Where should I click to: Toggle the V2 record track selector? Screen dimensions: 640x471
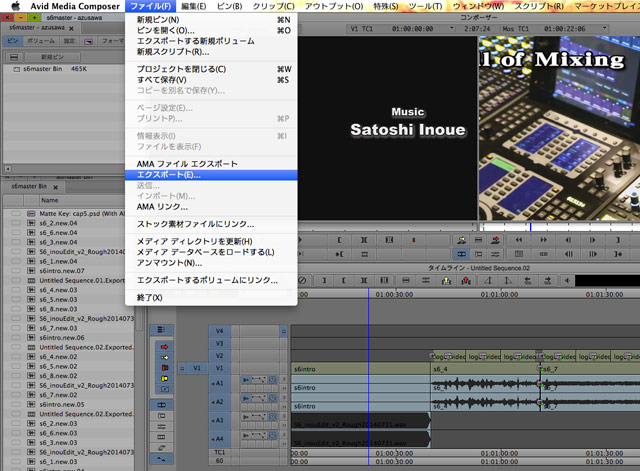pos(220,356)
